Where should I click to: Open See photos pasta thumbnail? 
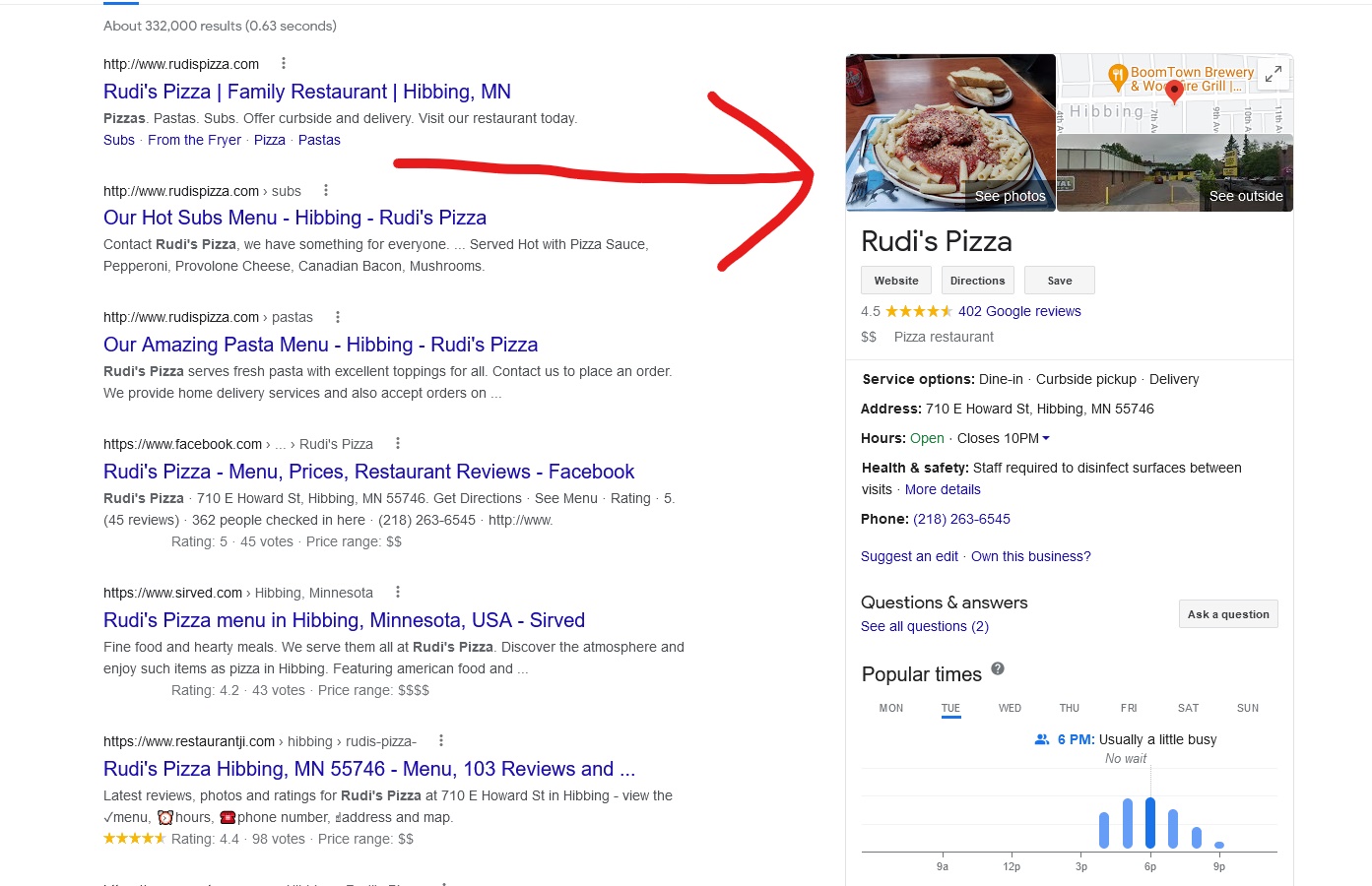(950, 132)
